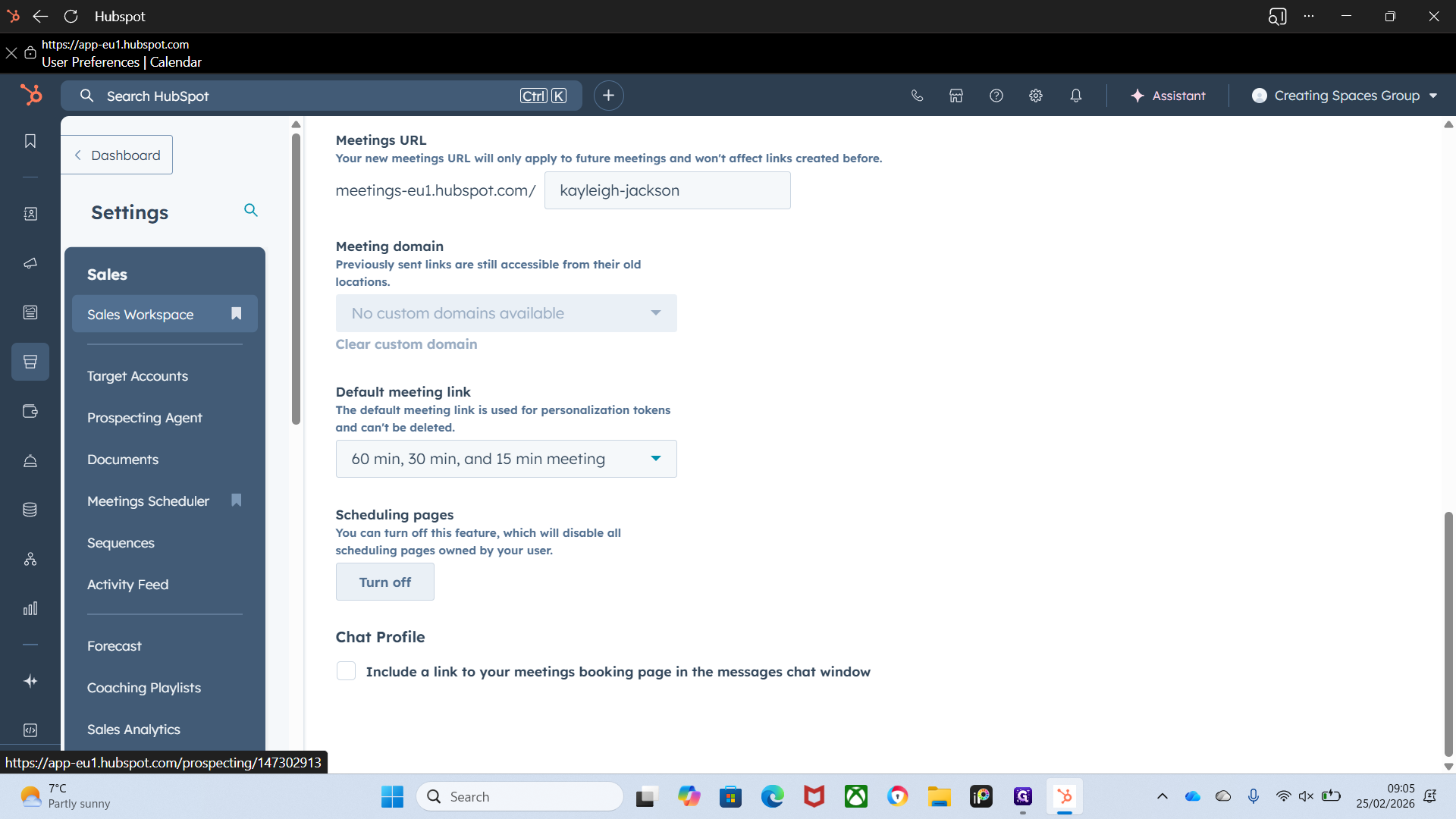Open the Xbox app from taskbar
This screenshot has height=819, width=1456.
pyautogui.click(x=855, y=796)
